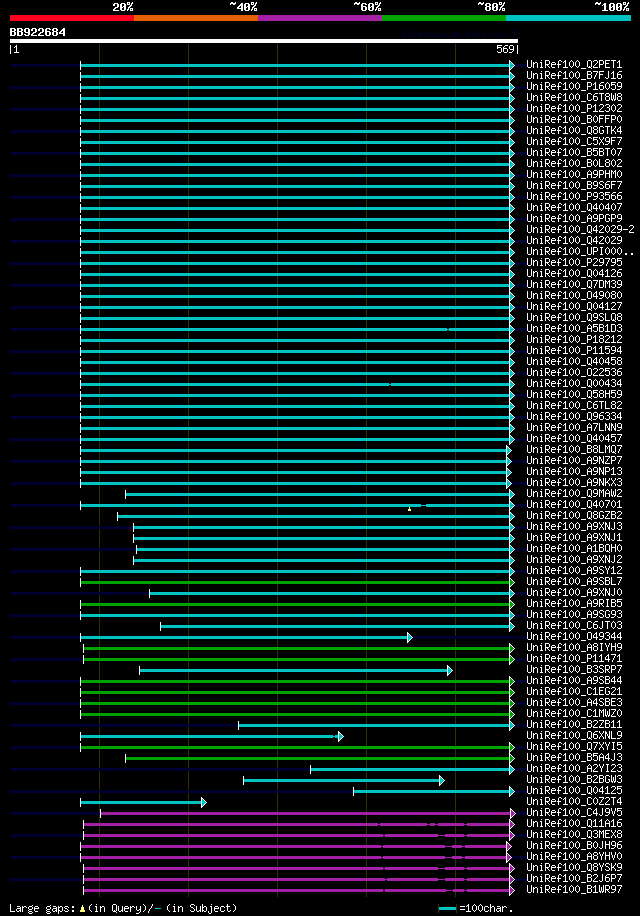The width and height of the screenshot is (640, 916).
Task: Open hit UniRef100_Q8GTK4
Action: click(x=574, y=131)
